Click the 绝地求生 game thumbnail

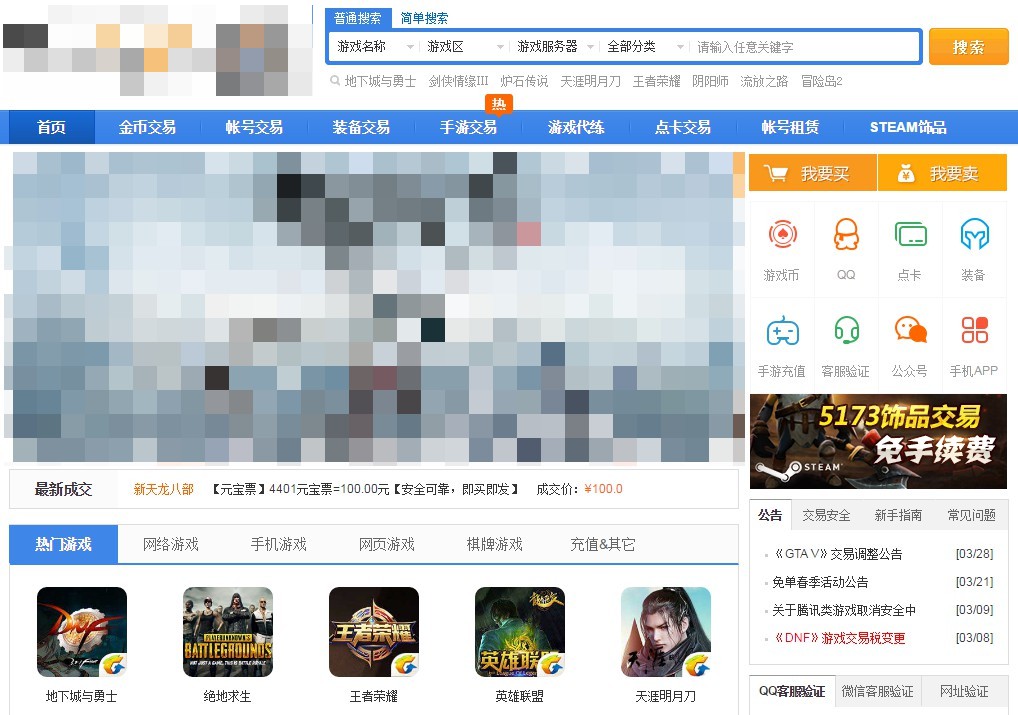tap(228, 632)
